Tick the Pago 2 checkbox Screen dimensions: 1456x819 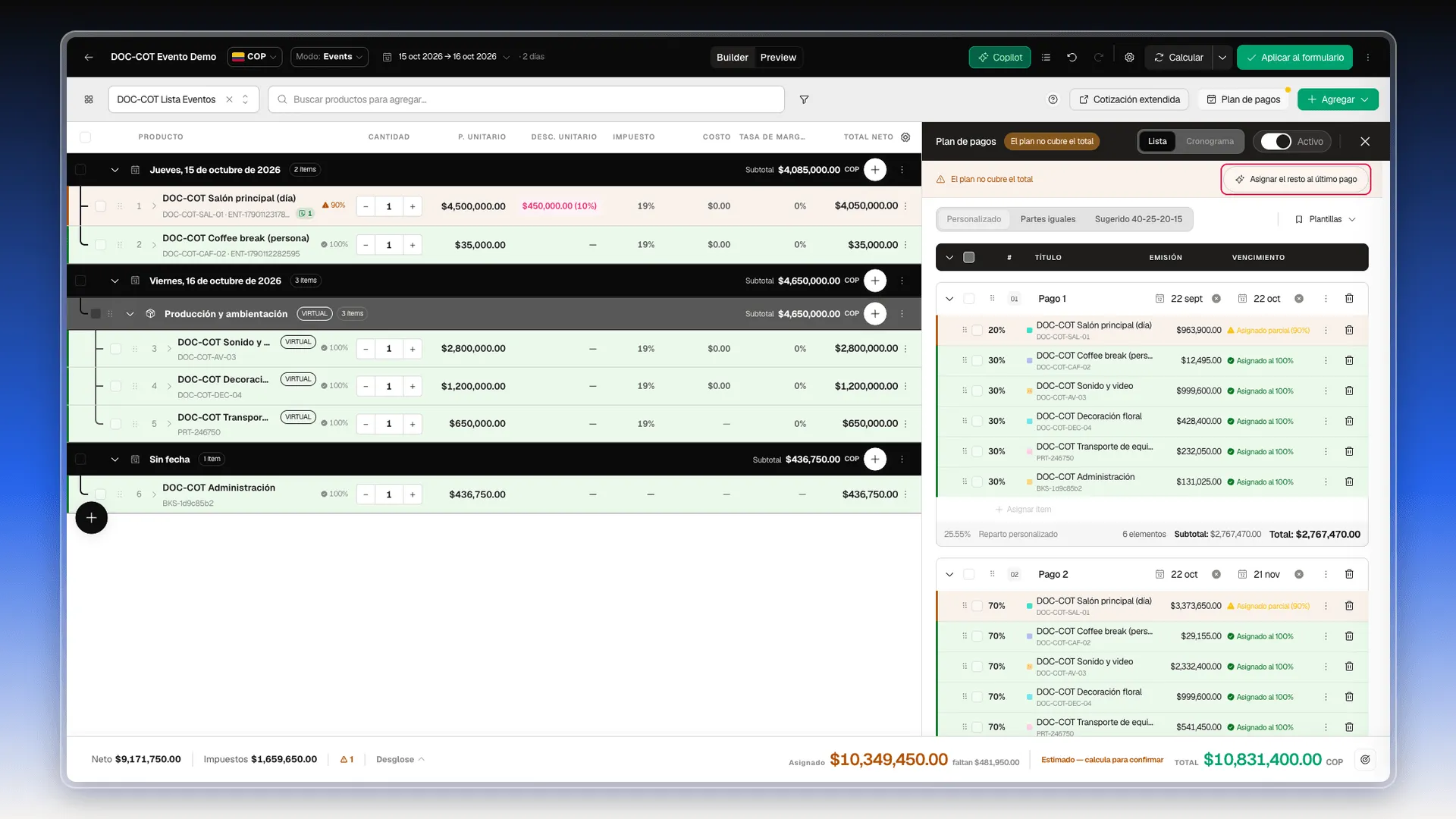pyautogui.click(x=968, y=574)
